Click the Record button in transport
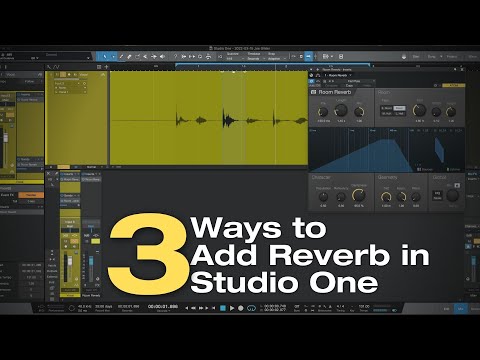The width and height of the screenshot is (480, 360). pyautogui.click(x=240, y=308)
